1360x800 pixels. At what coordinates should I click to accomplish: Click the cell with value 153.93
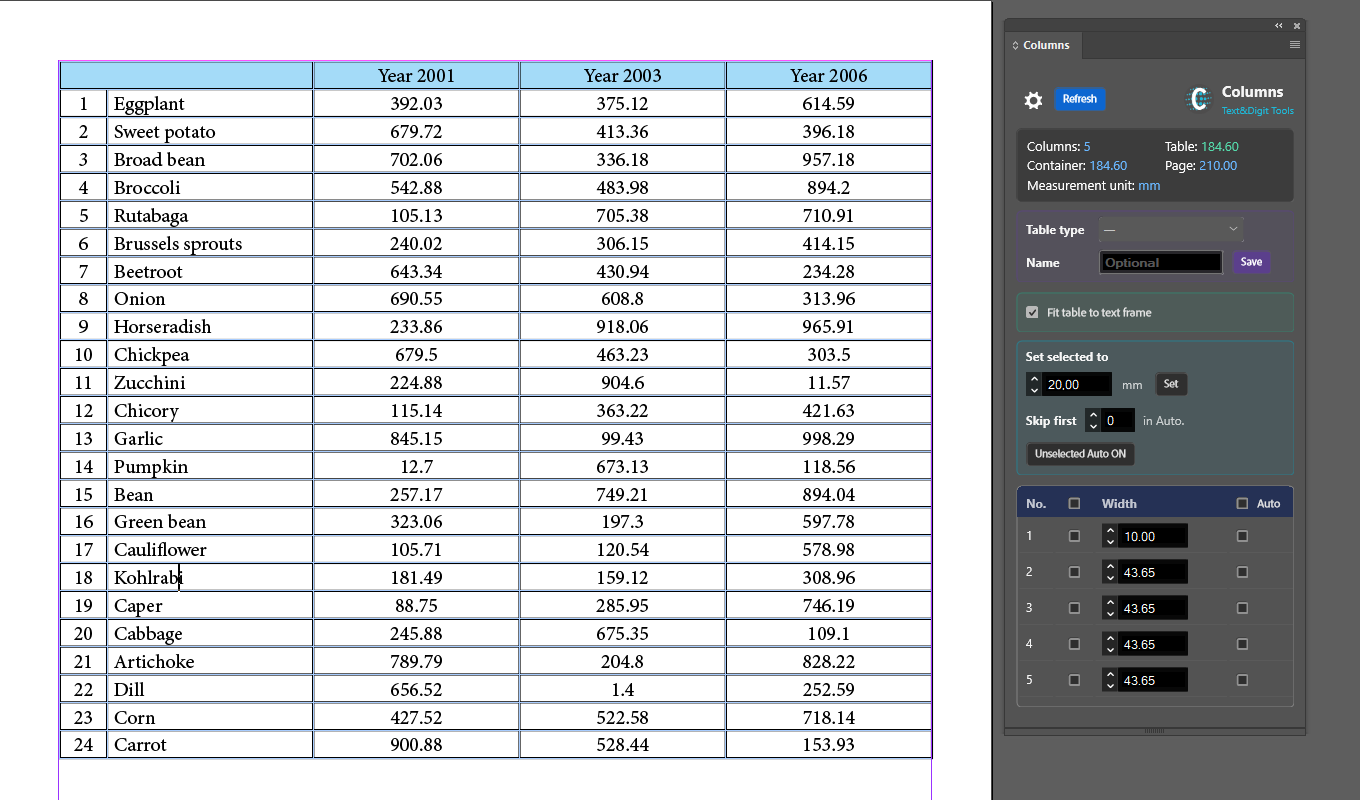tap(829, 744)
